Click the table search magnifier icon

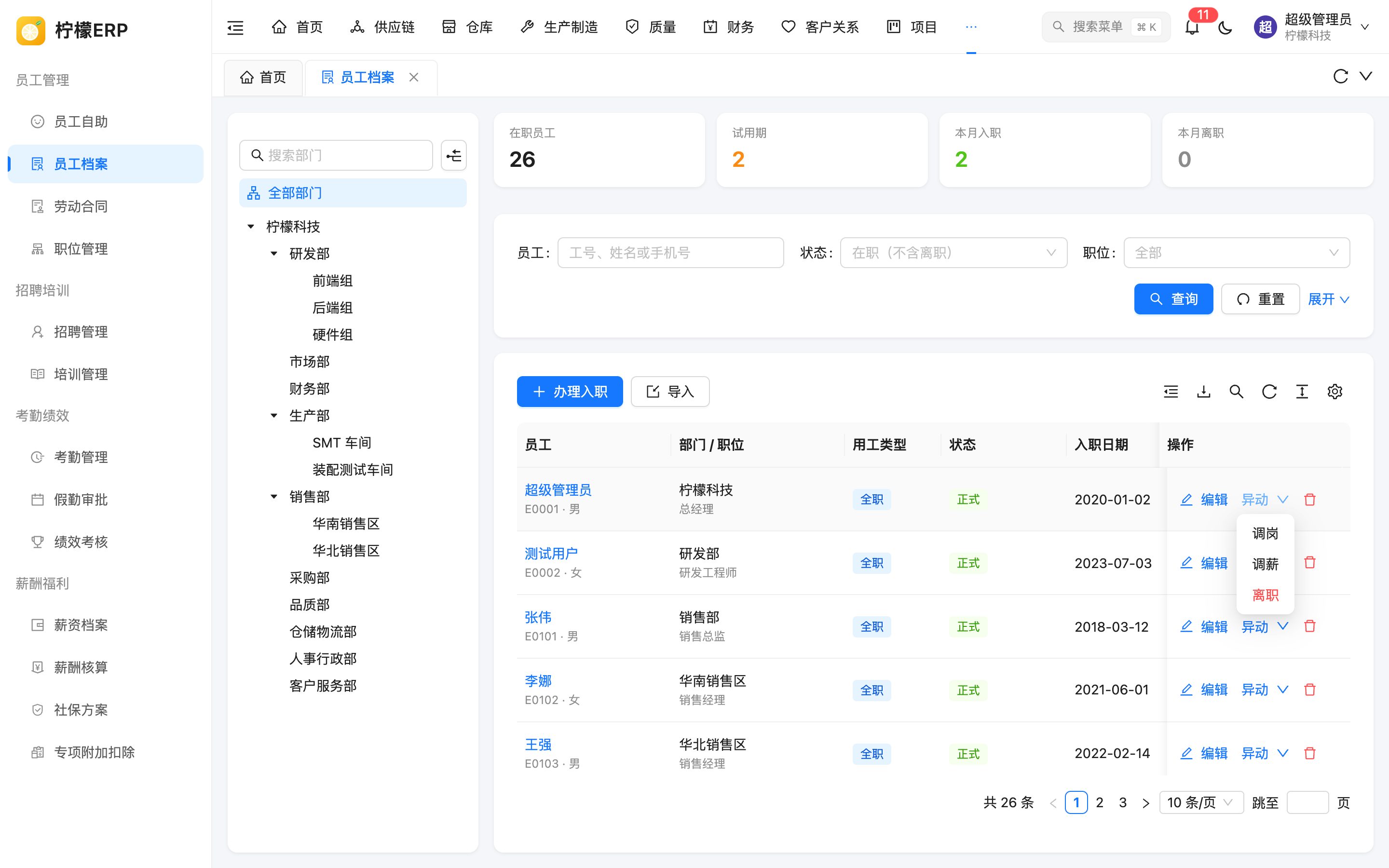click(1236, 392)
